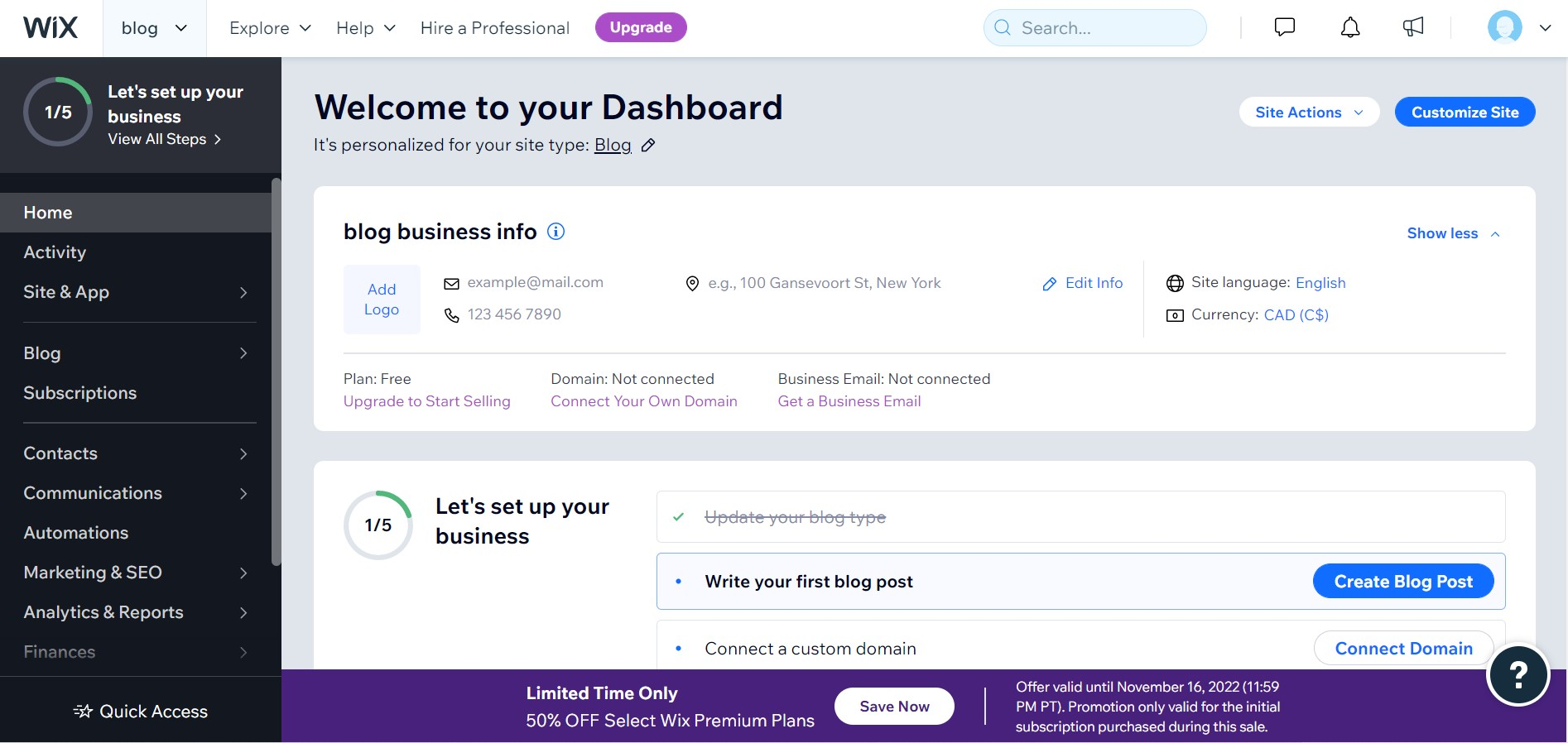This screenshot has width=1568, height=743.
Task: Open the help question mark bubble
Action: pyautogui.click(x=1517, y=675)
